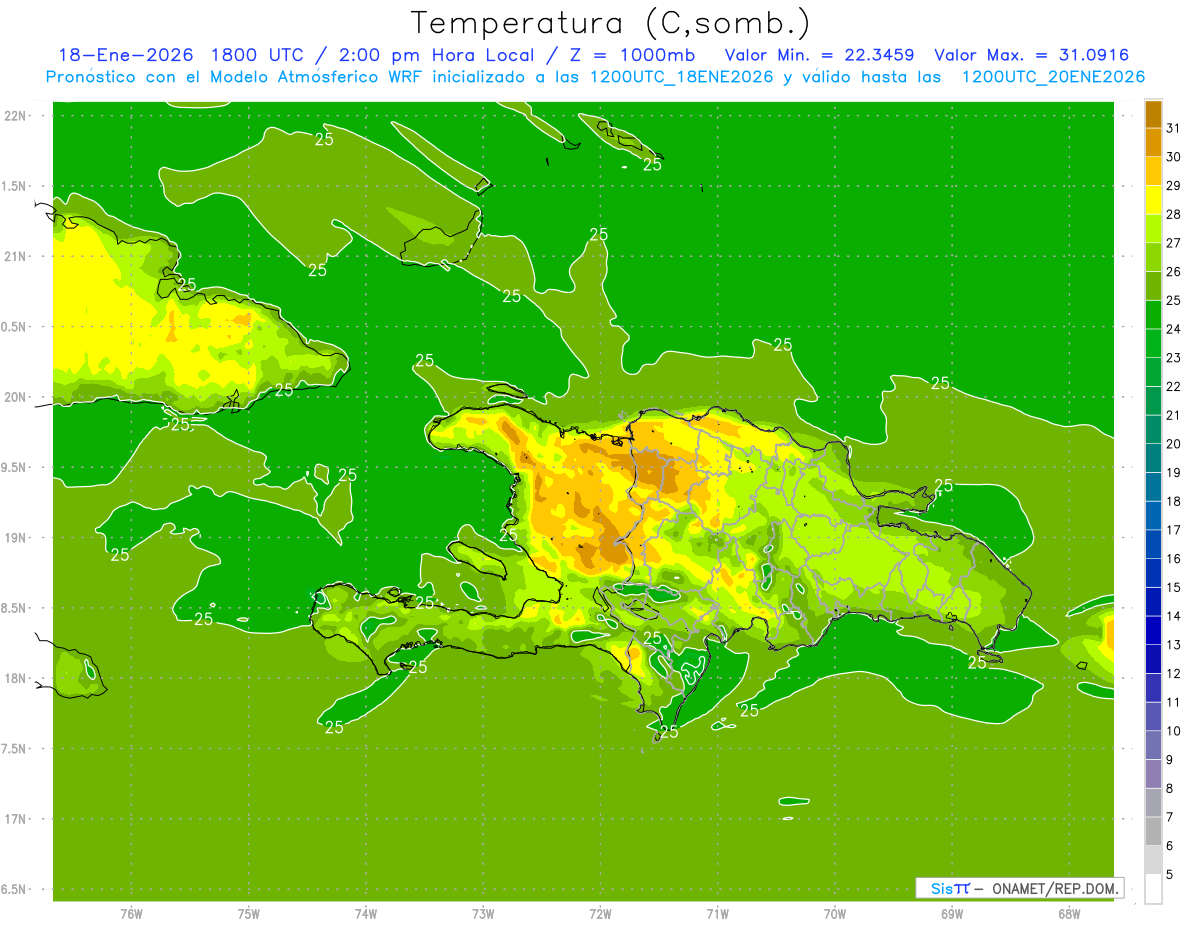Screen dimensions: 1200x927
Task: Click the '17N' latitude axis label
Action: pyautogui.click(x=15, y=819)
